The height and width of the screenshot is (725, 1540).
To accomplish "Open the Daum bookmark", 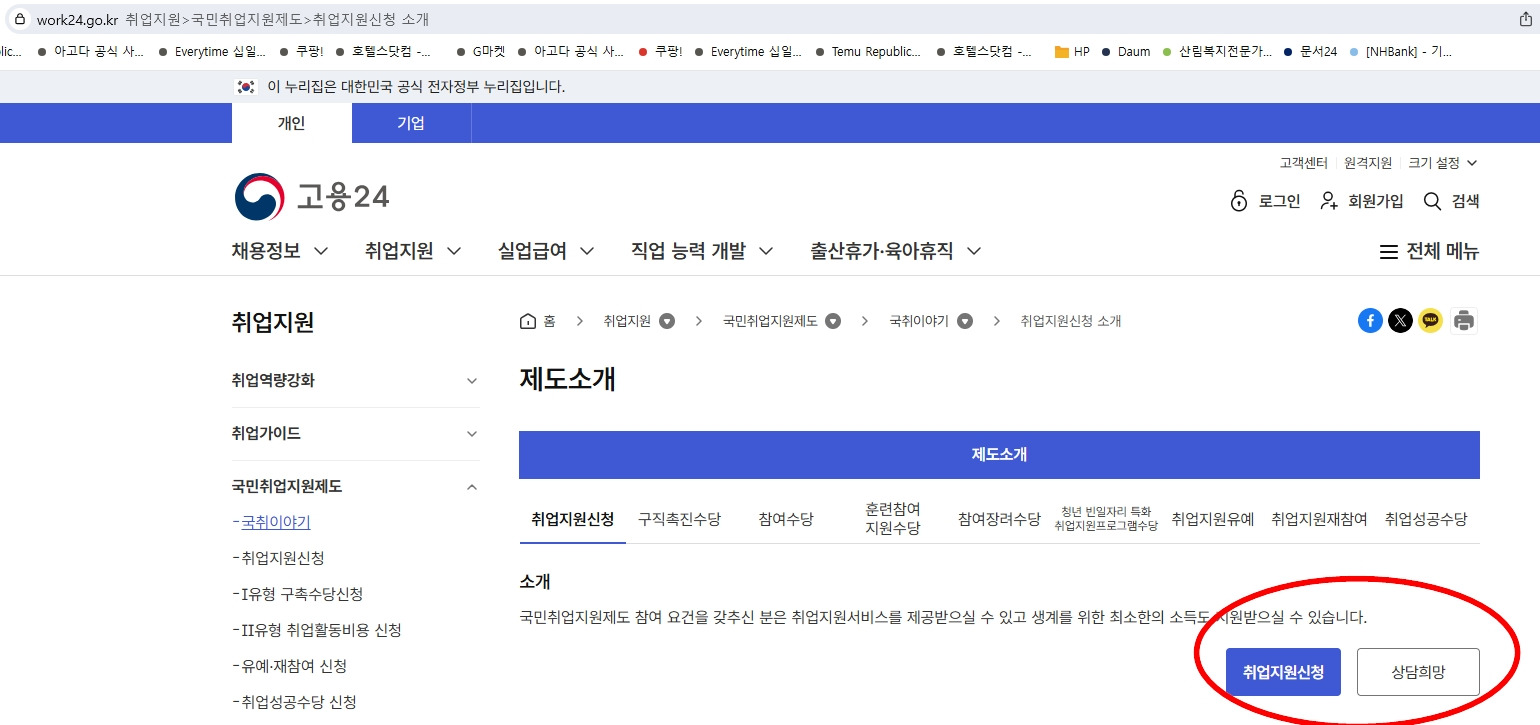I will 1126,52.
